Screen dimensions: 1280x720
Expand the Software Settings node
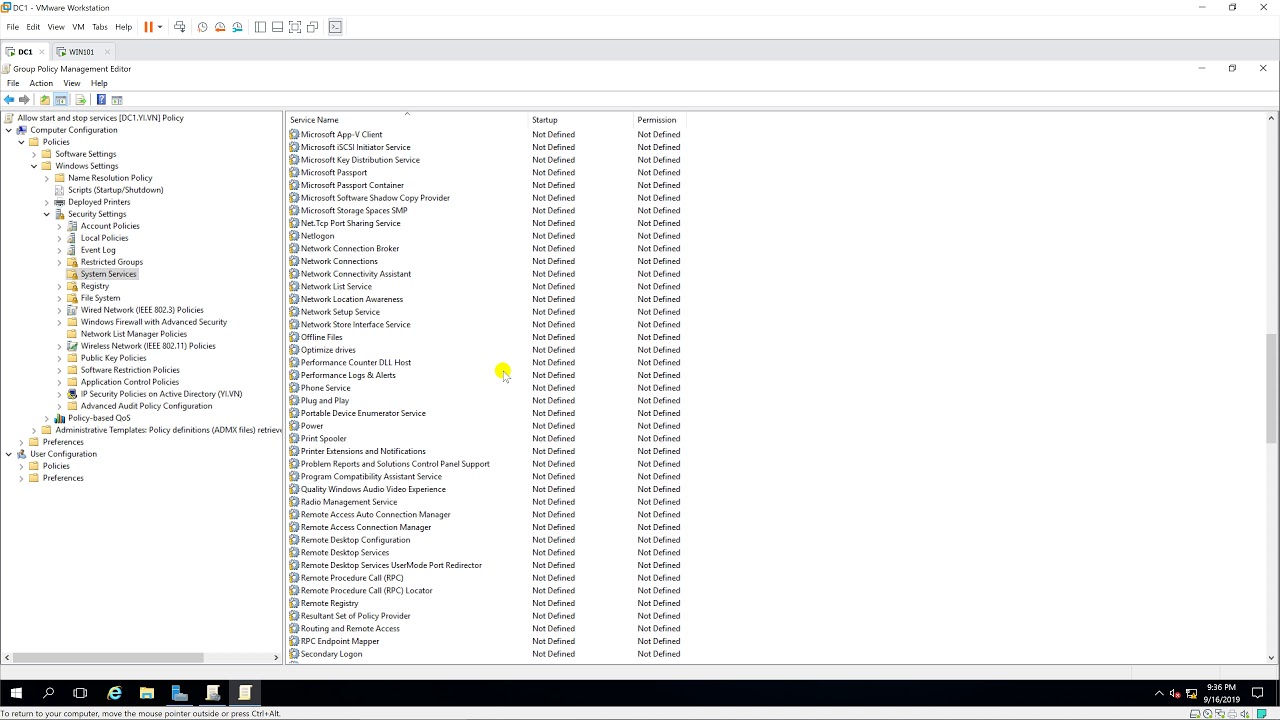tap(34, 154)
